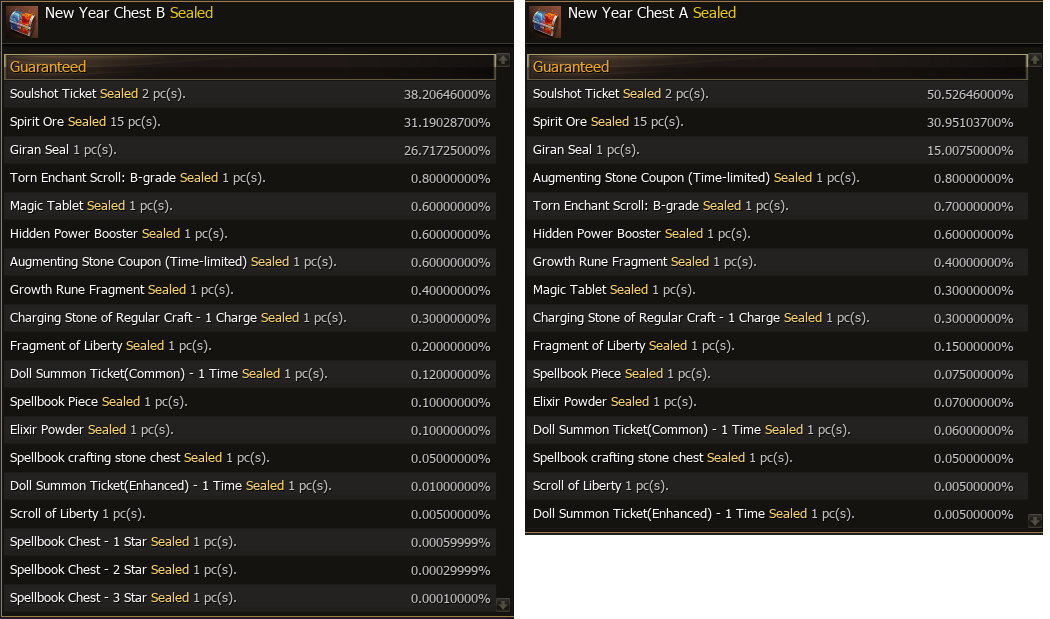Screen dimensions: 1050x619
Task: Click Spirit Ore 30.95103700% rate in Chest A
Action: click(969, 123)
